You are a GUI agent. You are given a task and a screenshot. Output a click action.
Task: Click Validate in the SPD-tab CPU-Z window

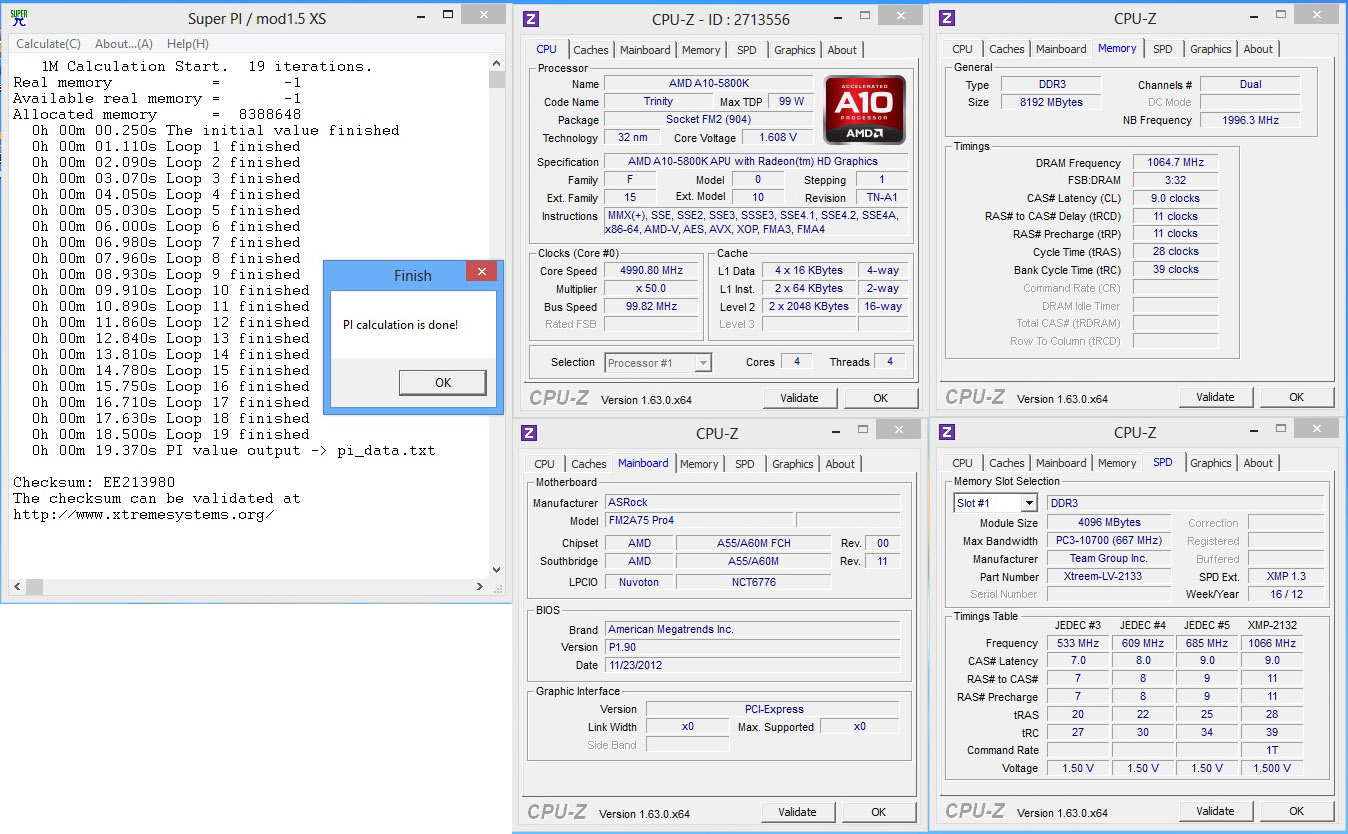tap(1215, 811)
